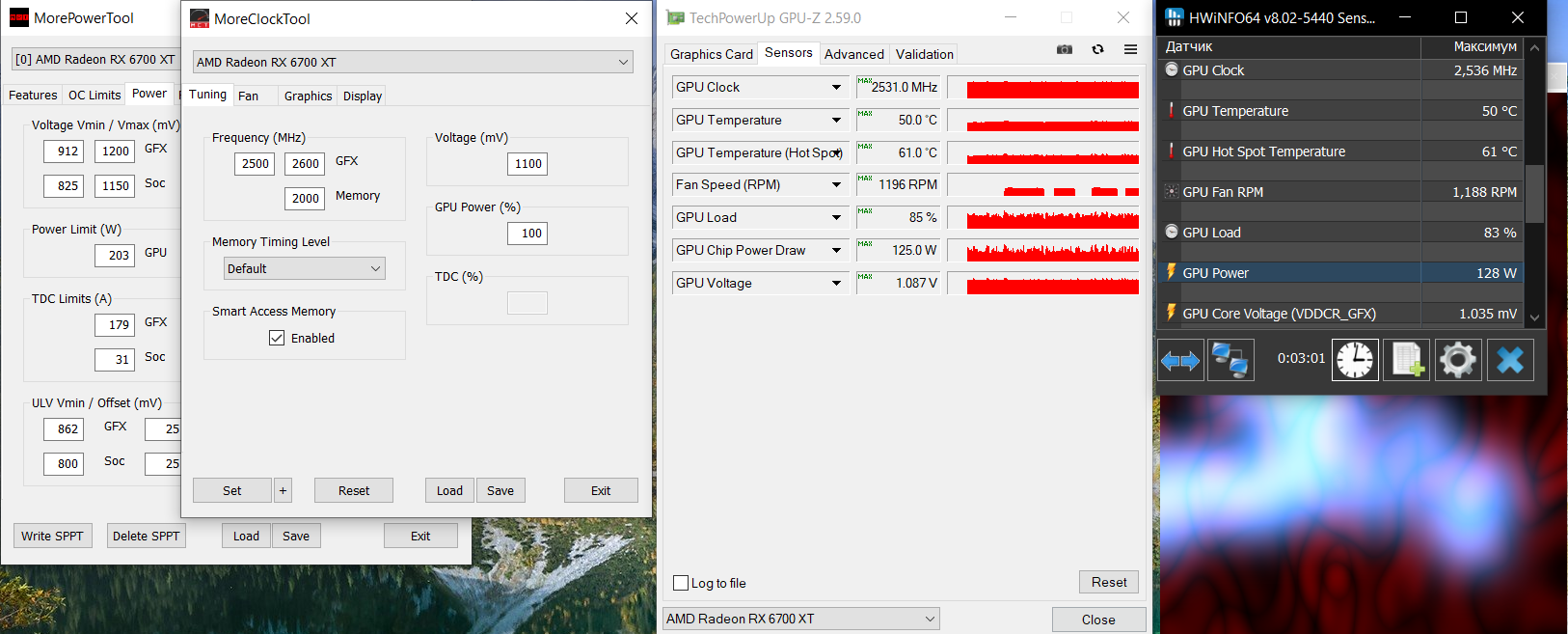Open GPU-Z device selector dropdown at bottom
This screenshot has height=634, width=1568.
tap(801, 619)
